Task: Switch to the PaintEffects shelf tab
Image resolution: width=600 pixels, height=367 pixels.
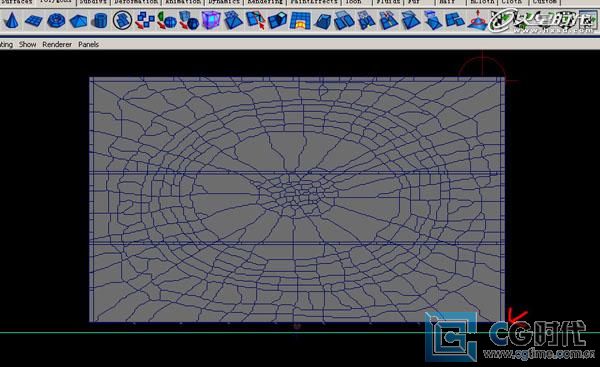Action: tap(313, 2)
